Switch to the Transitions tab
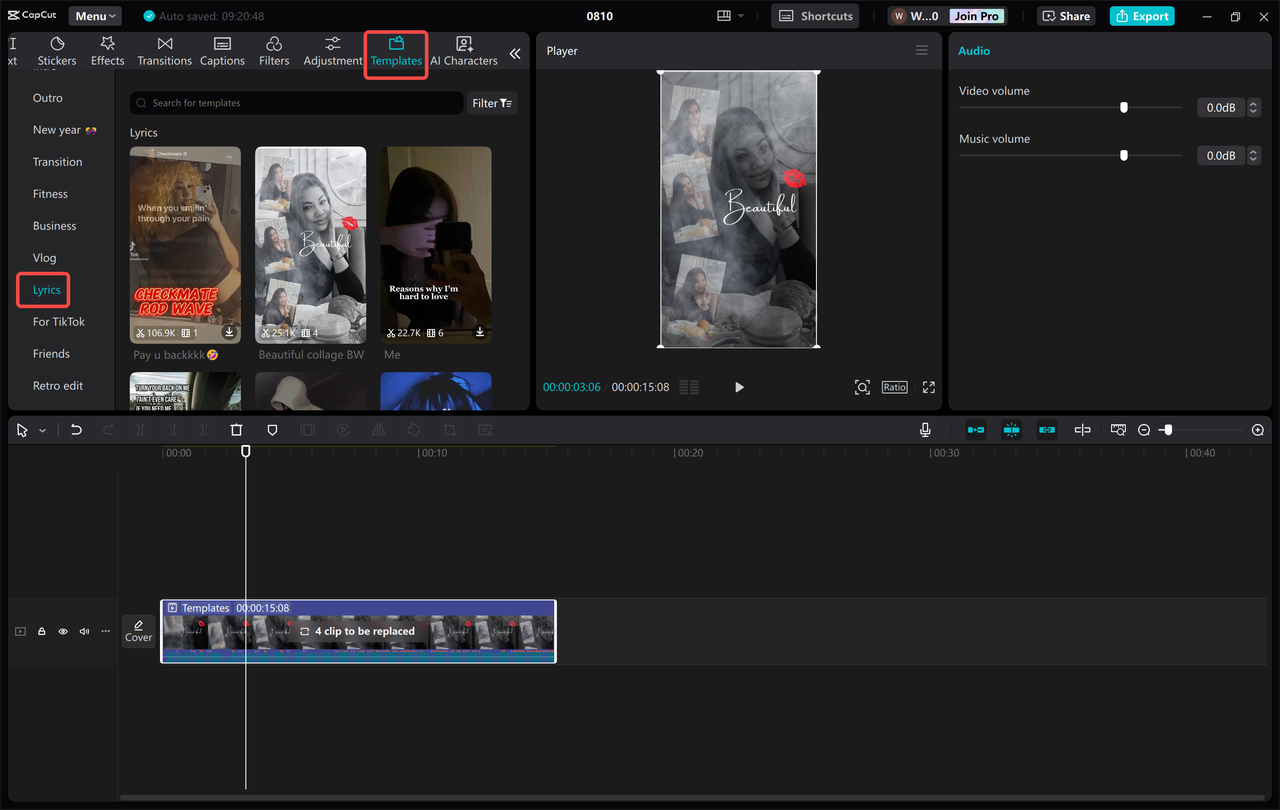The width and height of the screenshot is (1280, 810). click(165, 51)
